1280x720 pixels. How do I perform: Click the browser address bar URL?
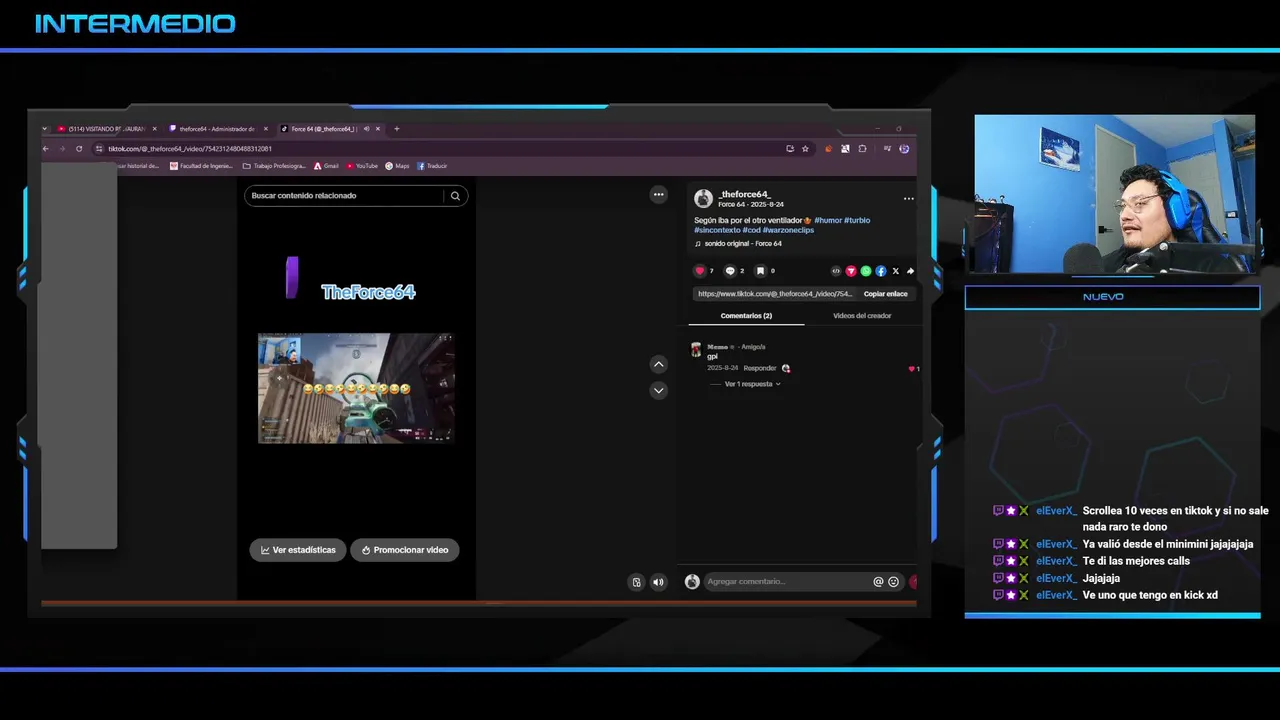click(x=190, y=149)
